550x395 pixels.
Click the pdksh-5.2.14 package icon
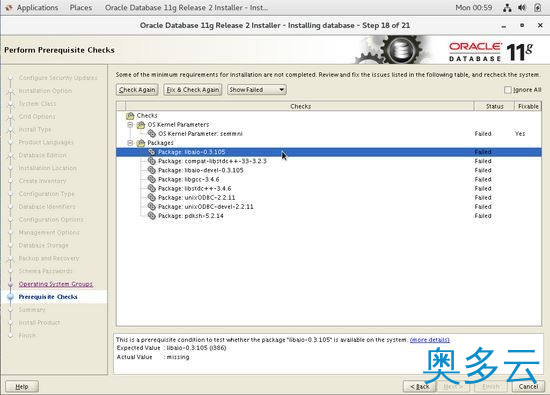click(x=152, y=216)
